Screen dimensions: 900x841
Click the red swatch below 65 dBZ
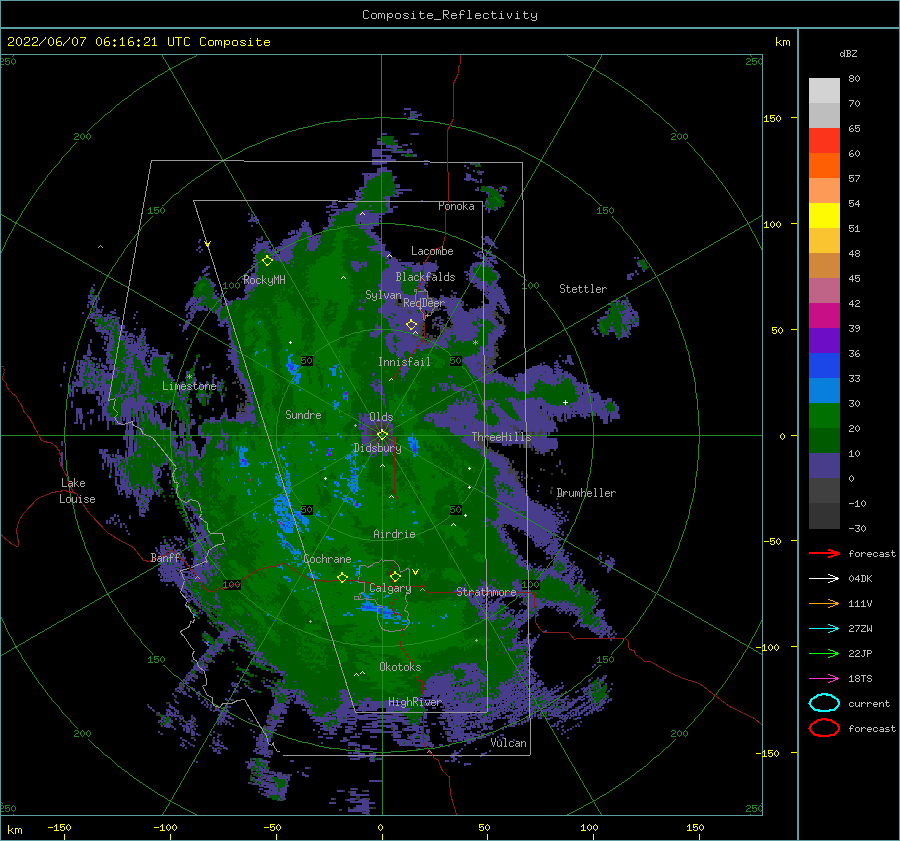(824, 141)
